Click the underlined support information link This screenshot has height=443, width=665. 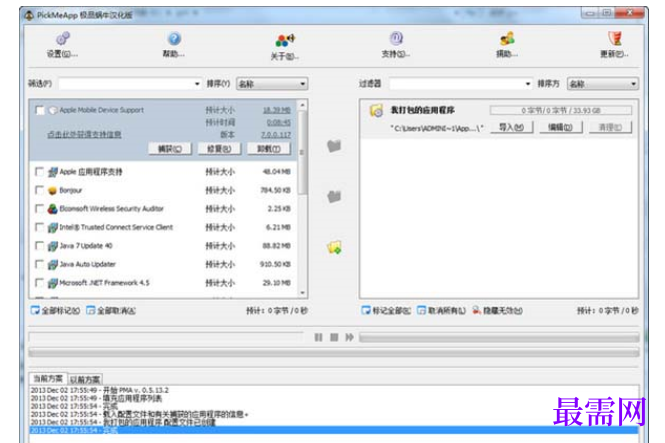84,135
